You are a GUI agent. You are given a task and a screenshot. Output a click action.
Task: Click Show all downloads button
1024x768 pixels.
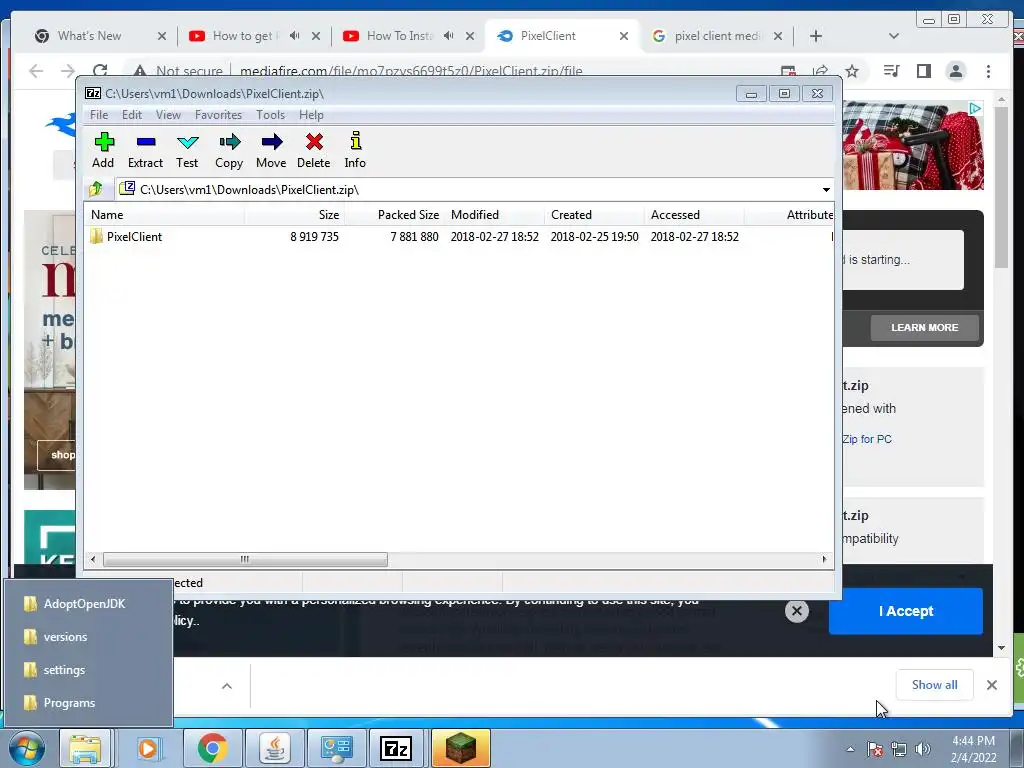point(935,685)
